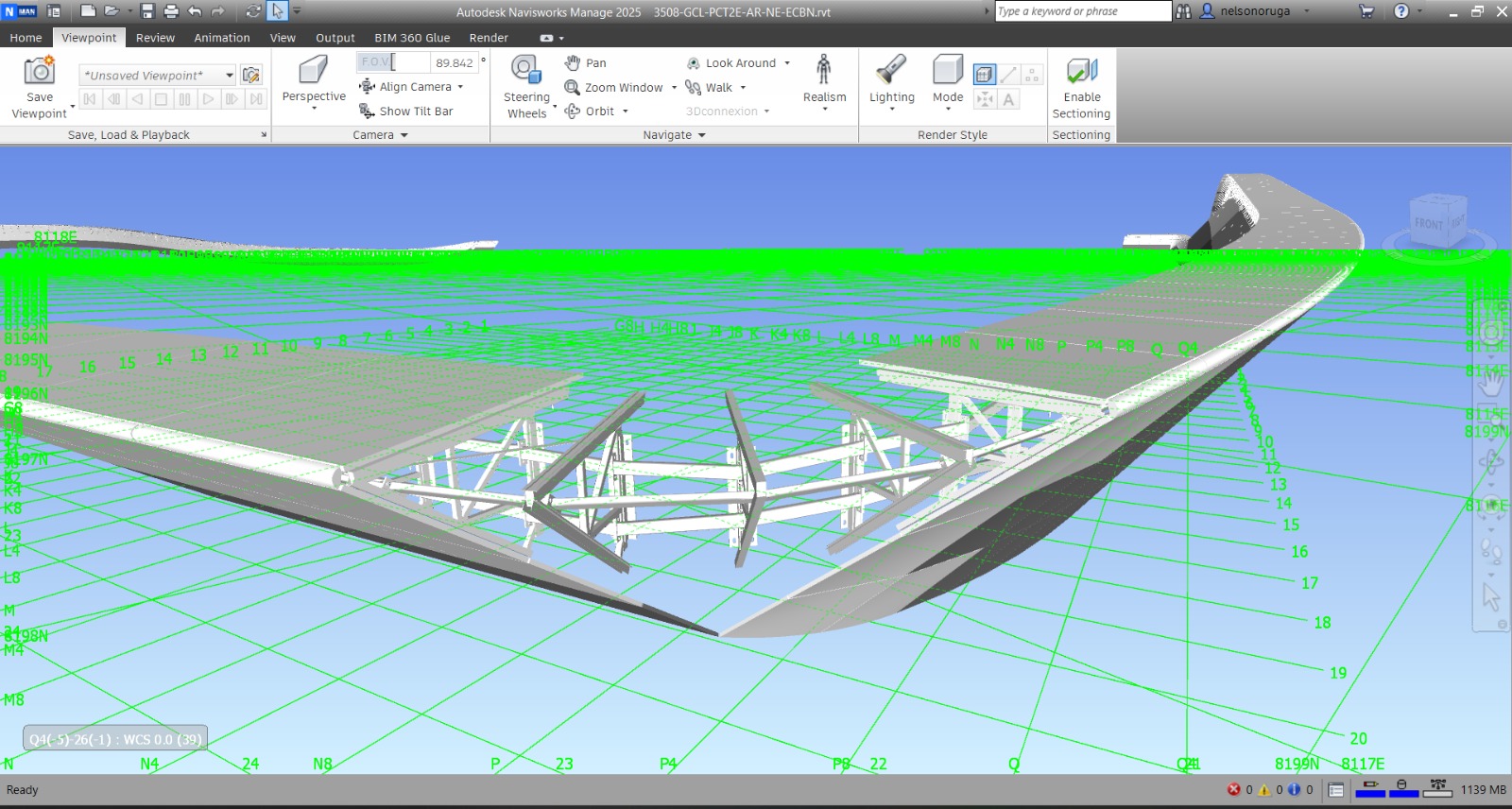The height and width of the screenshot is (809, 1512).
Task: Click the disk performance bar indicator
Action: [1404, 789]
